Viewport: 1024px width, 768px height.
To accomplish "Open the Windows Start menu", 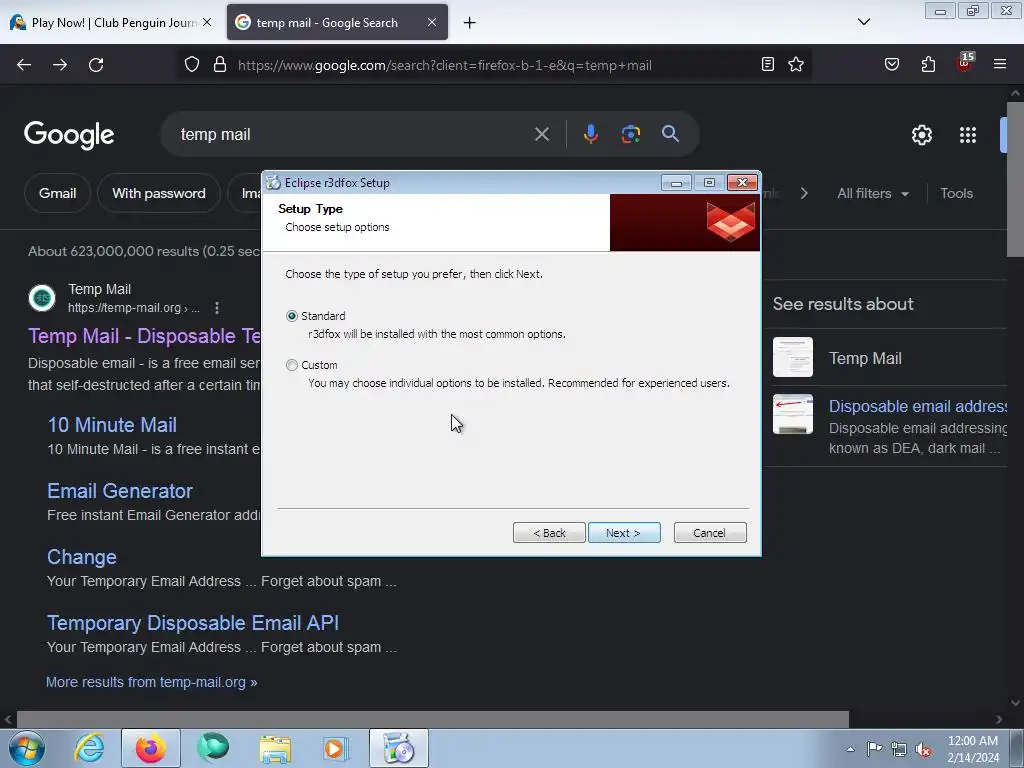I will coord(27,748).
